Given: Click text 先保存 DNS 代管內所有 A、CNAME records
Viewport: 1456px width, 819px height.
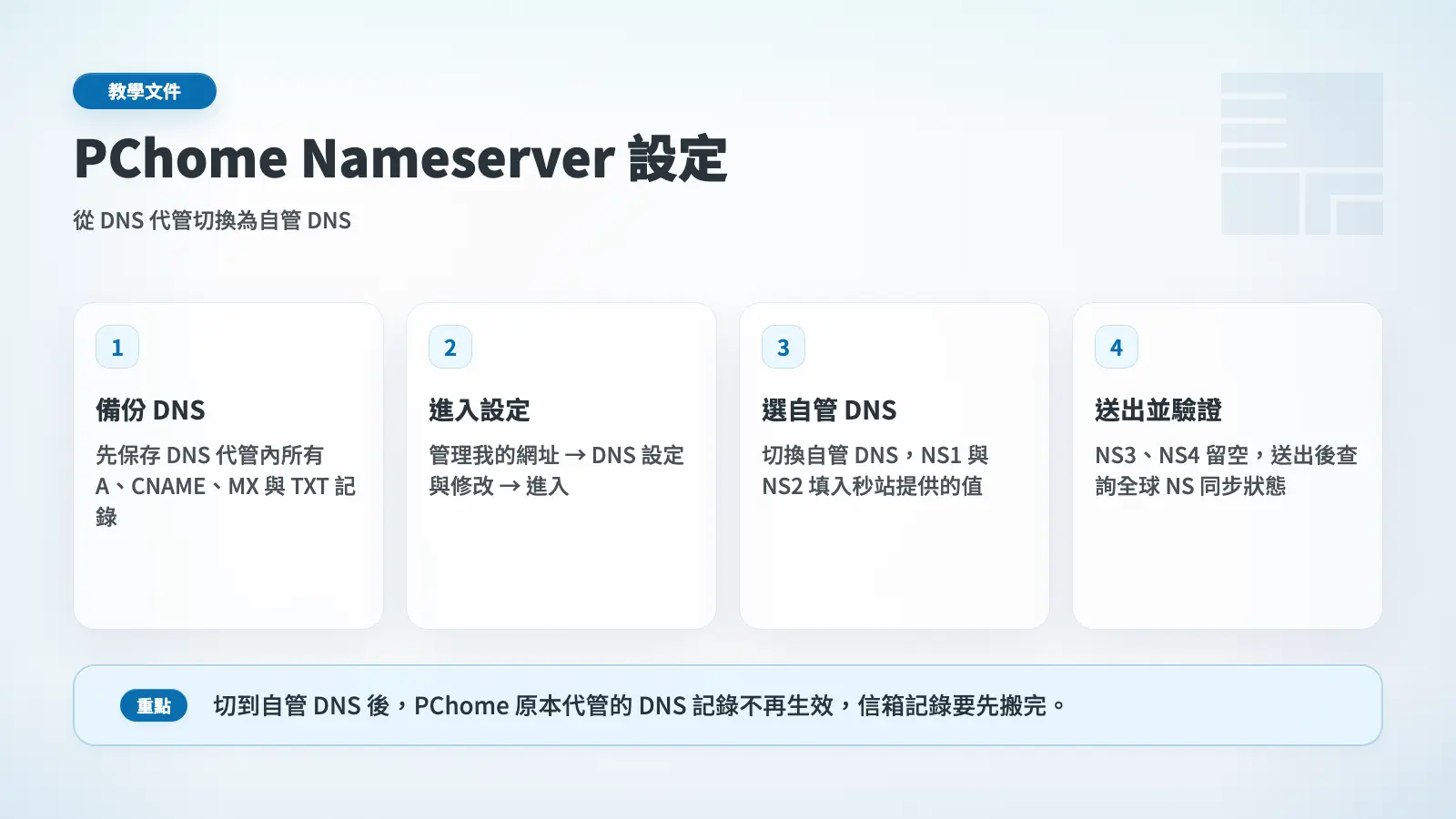Looking at the screenshot, I should pos(226,486).
